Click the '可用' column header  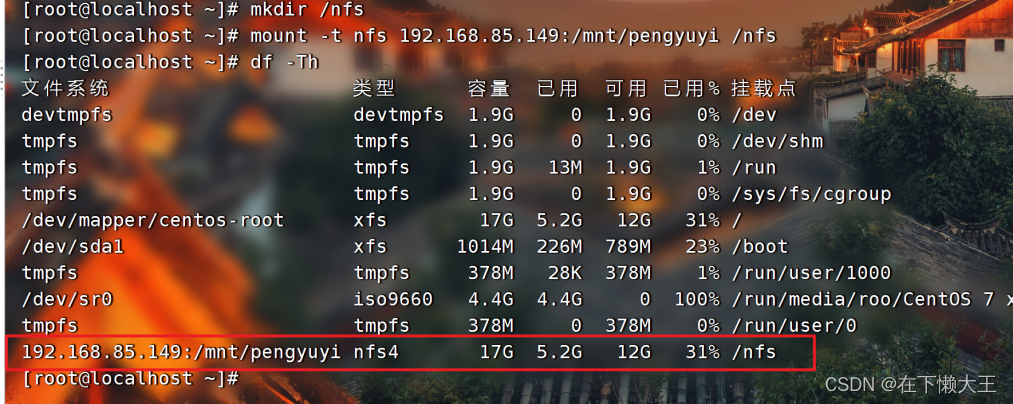pos(626,89)
